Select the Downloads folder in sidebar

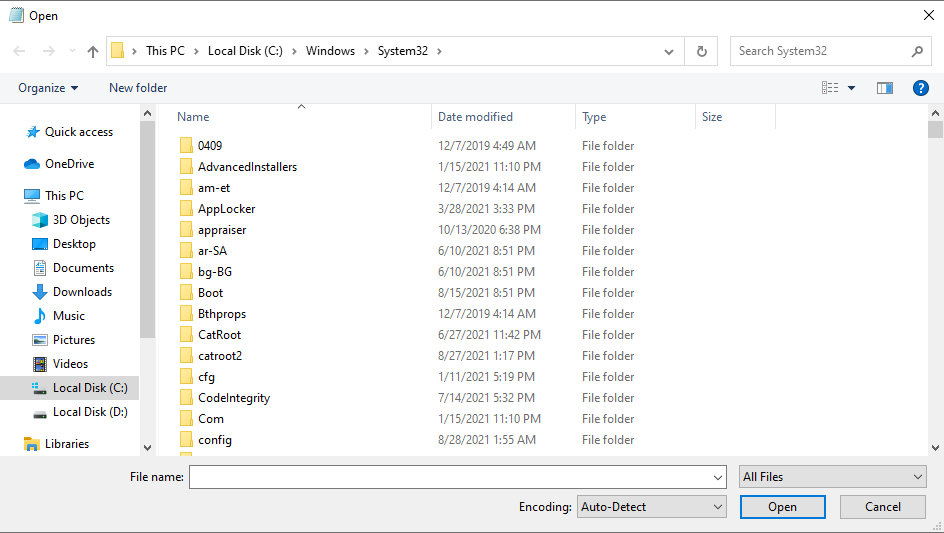pos(82,292)
